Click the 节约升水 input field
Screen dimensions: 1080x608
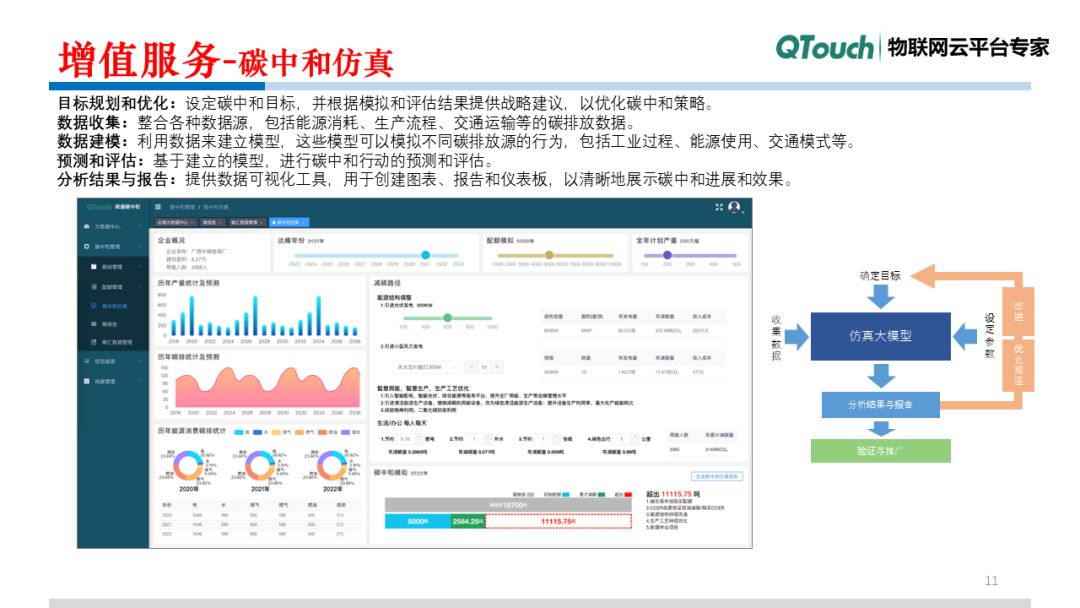coord(479,439)
